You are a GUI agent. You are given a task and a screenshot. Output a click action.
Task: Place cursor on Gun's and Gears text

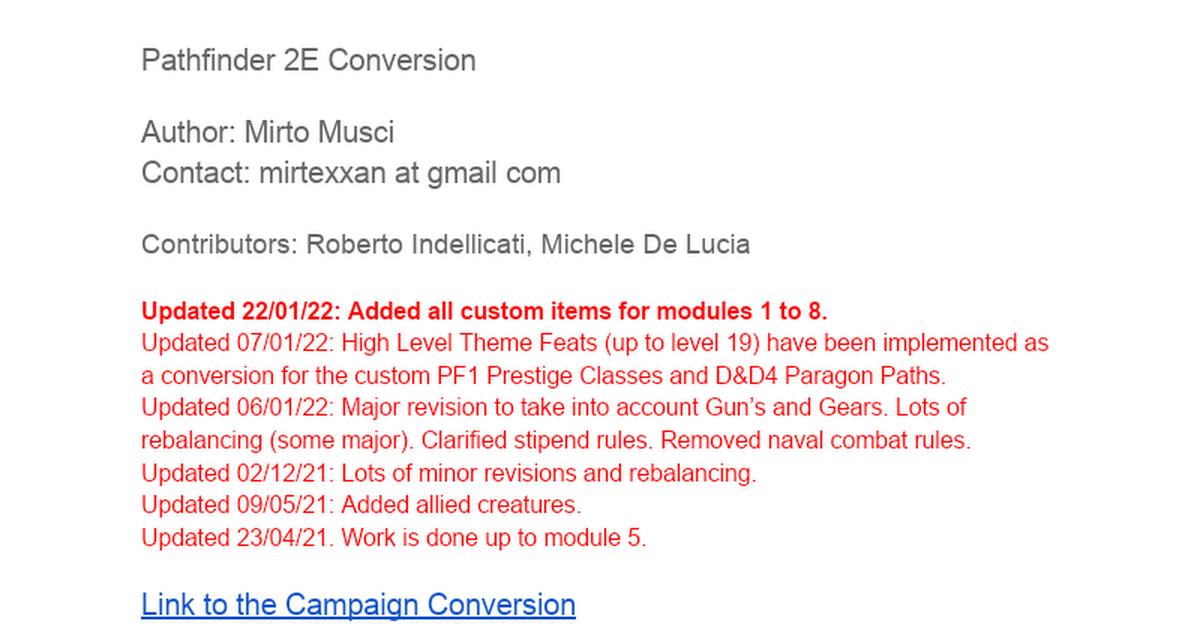click(x=782, y=408)
